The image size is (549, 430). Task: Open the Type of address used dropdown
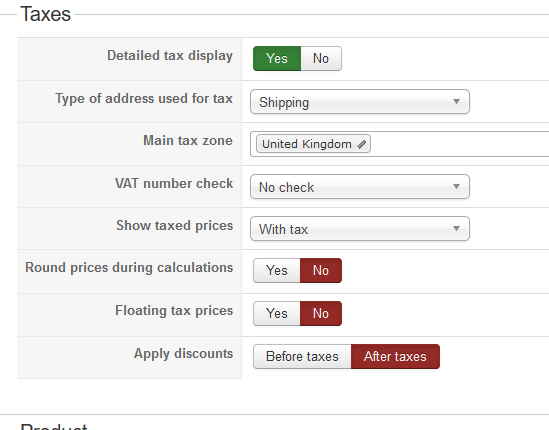(360, 102)
